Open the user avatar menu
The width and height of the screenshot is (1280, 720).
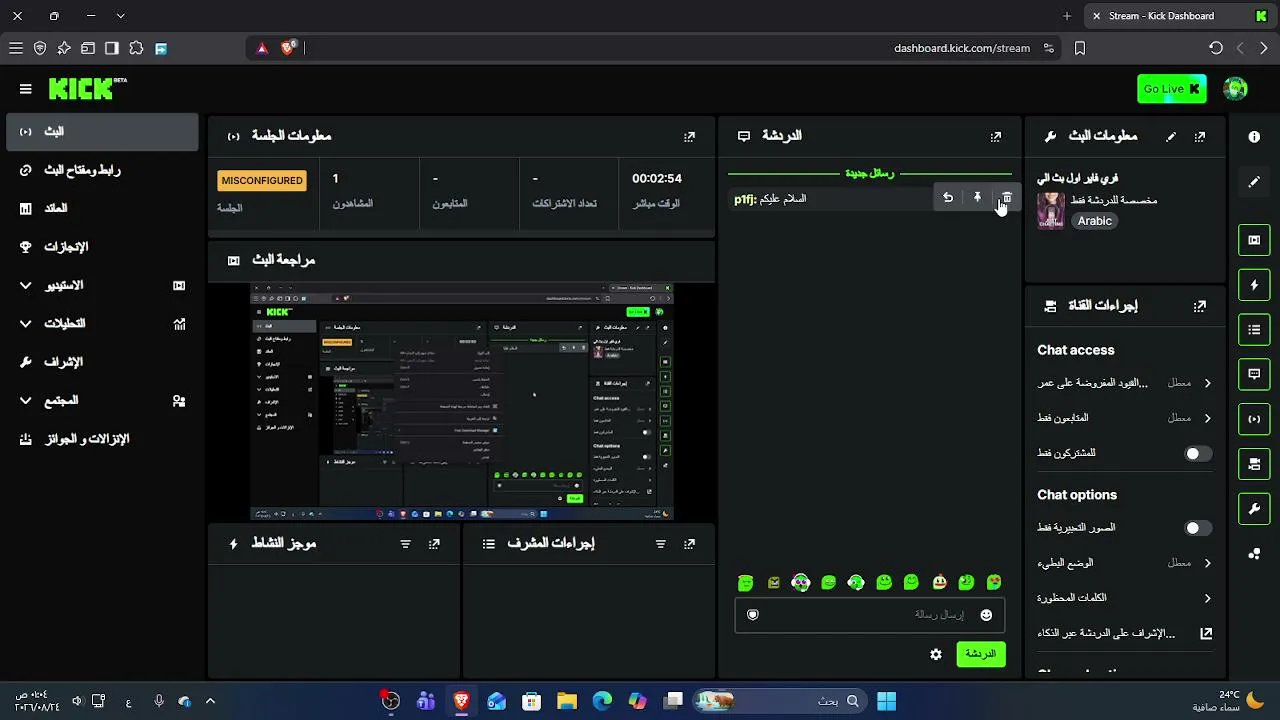click(1235, 89)
